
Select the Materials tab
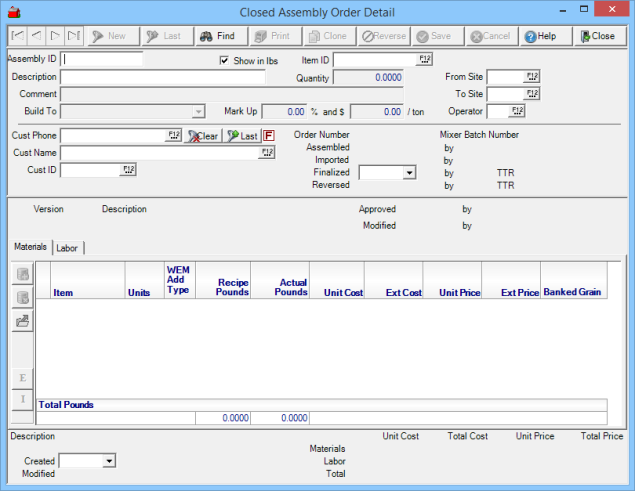click(30, 247)
